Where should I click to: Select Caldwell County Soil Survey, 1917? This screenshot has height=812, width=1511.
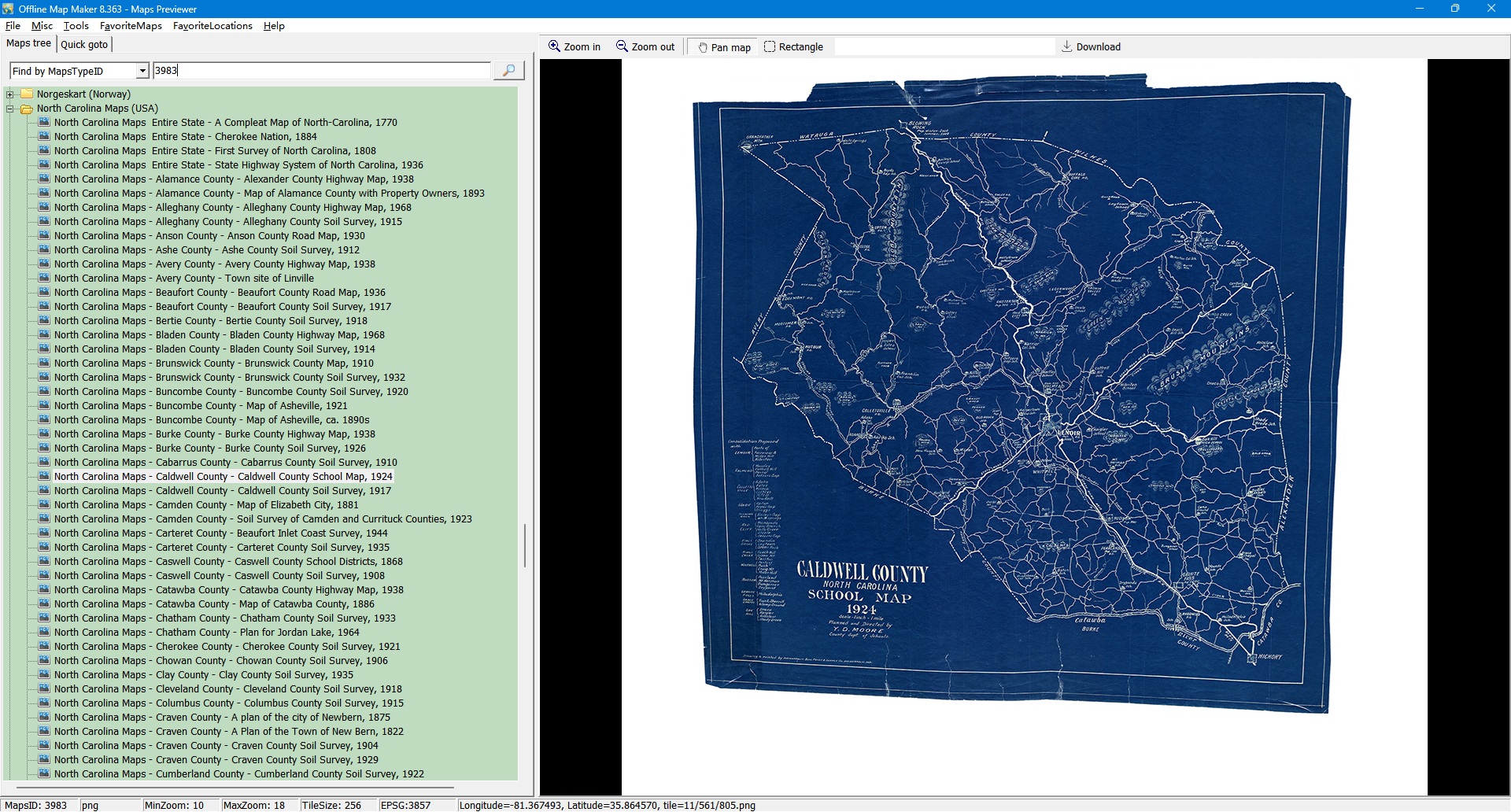(x=222, y=491)
